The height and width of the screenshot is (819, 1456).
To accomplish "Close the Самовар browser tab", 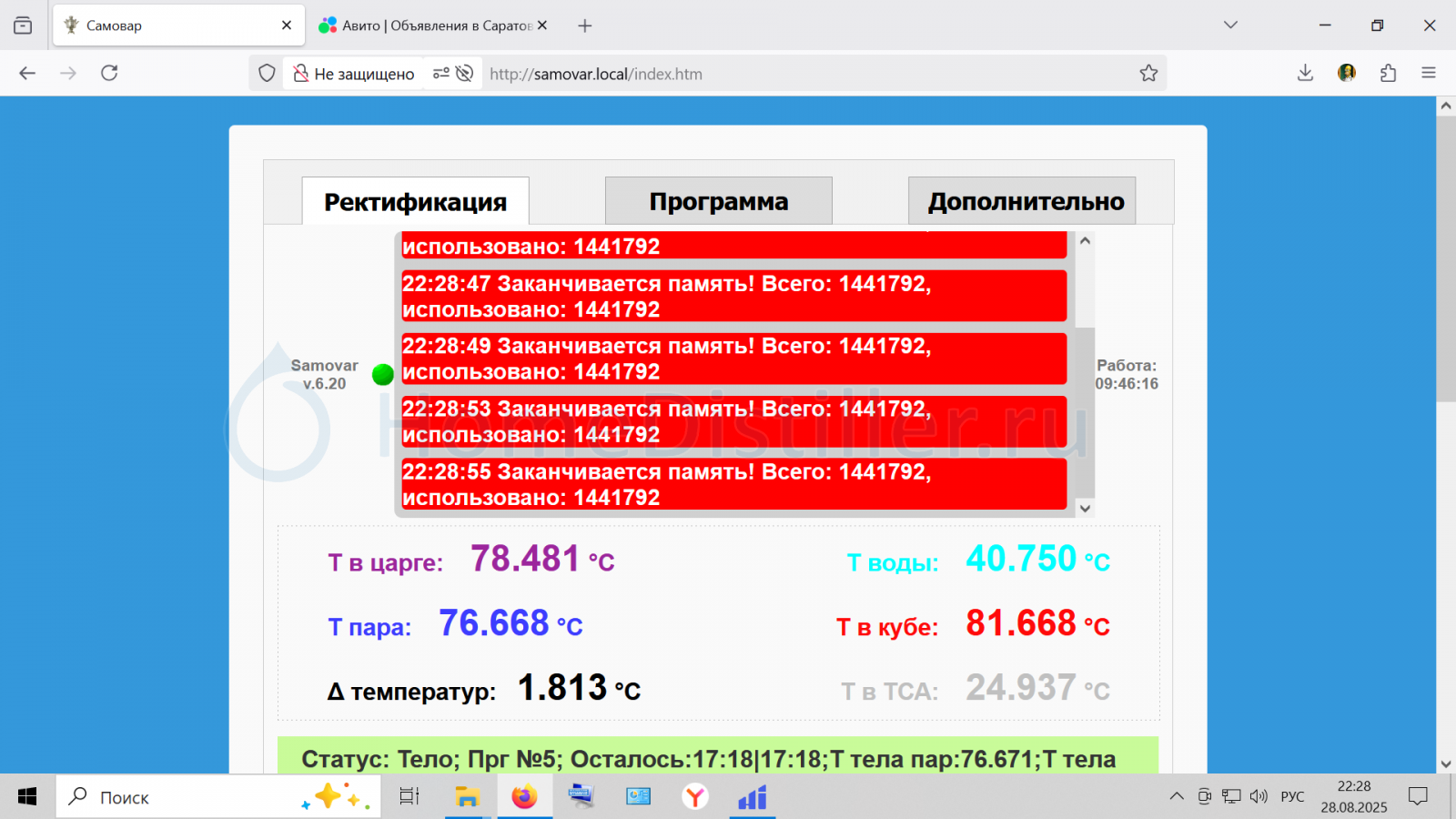I will coord(287,25).
